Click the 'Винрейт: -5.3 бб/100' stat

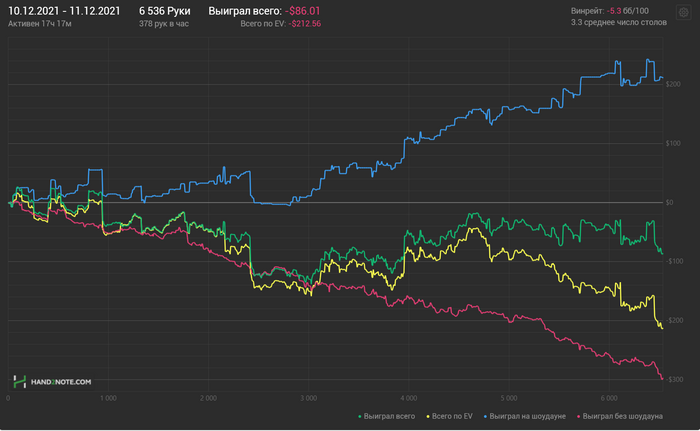click(610, 11)
